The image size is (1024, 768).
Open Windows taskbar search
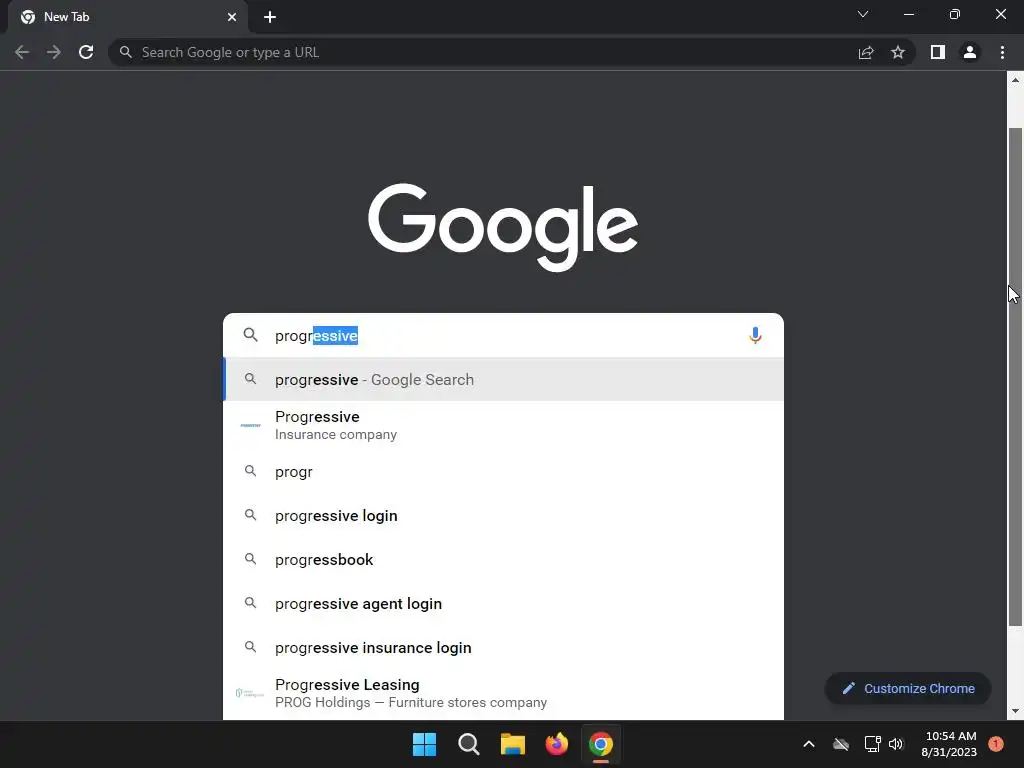[x=469, y=744]
